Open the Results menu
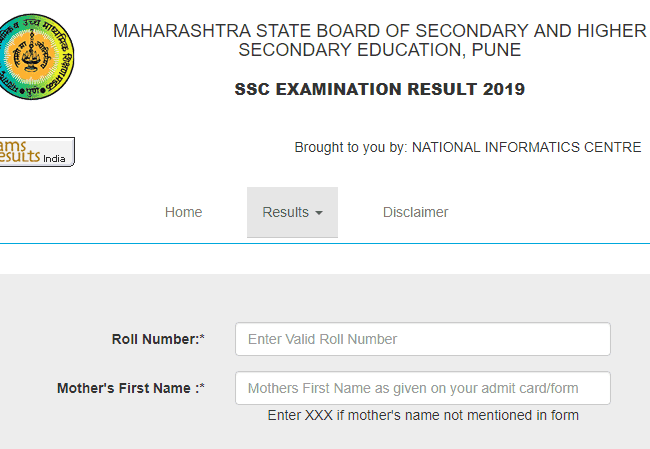The image size is (650, 449). [x=285, y=212]
